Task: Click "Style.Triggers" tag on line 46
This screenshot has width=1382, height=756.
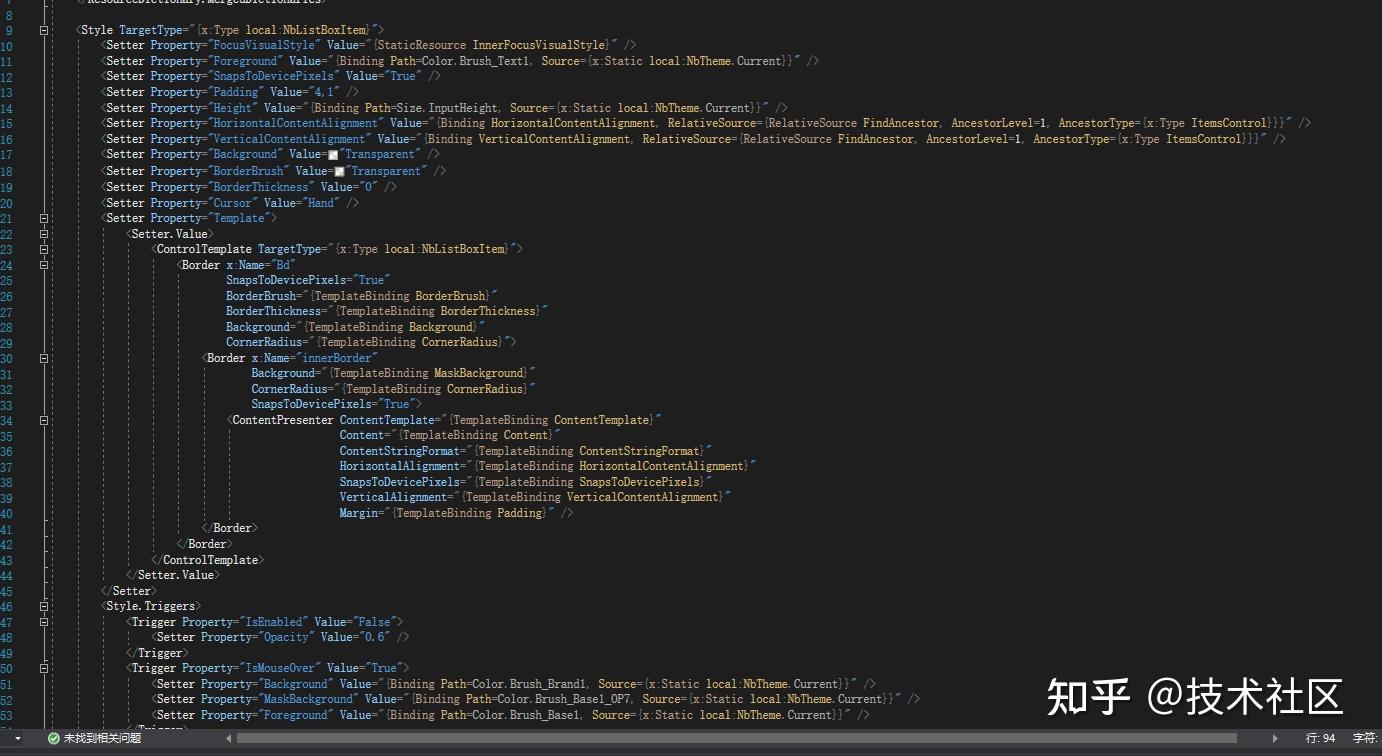Action: point(151,606)
